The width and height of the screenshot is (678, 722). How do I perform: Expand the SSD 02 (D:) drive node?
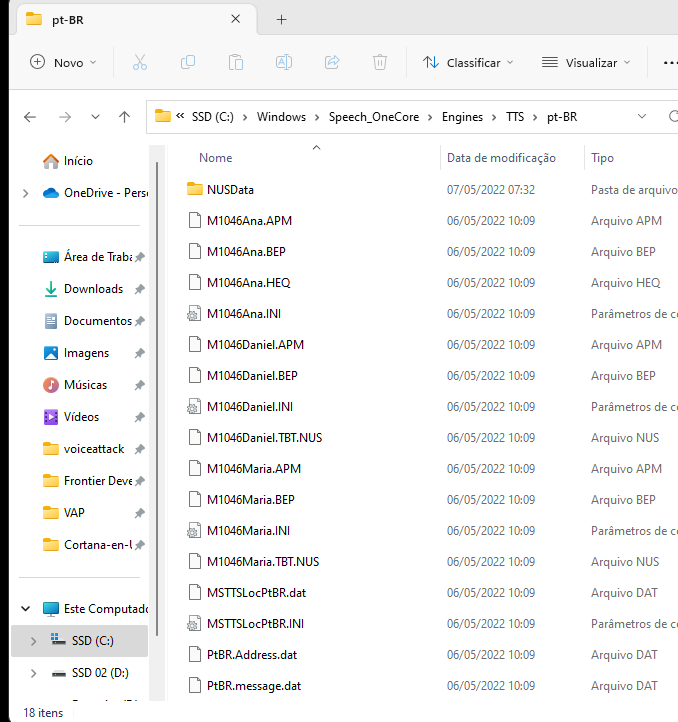[33, 673]
